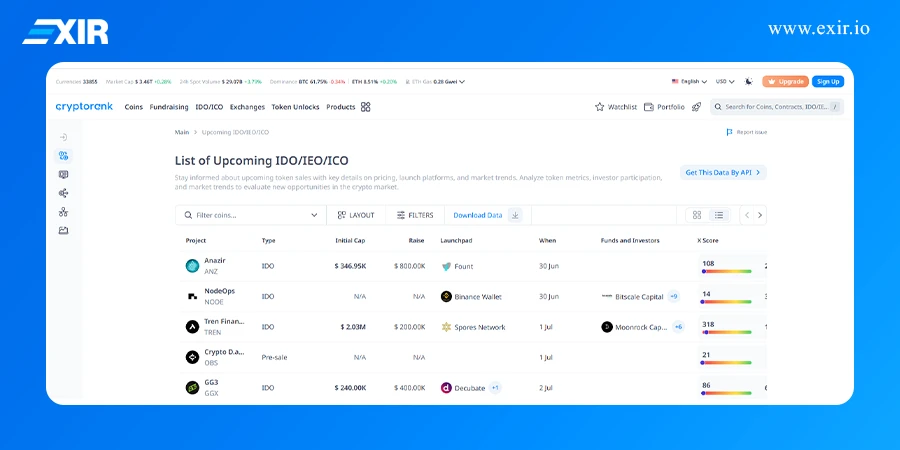Click the K Score bar for Anazir

[x=727, y=270]
